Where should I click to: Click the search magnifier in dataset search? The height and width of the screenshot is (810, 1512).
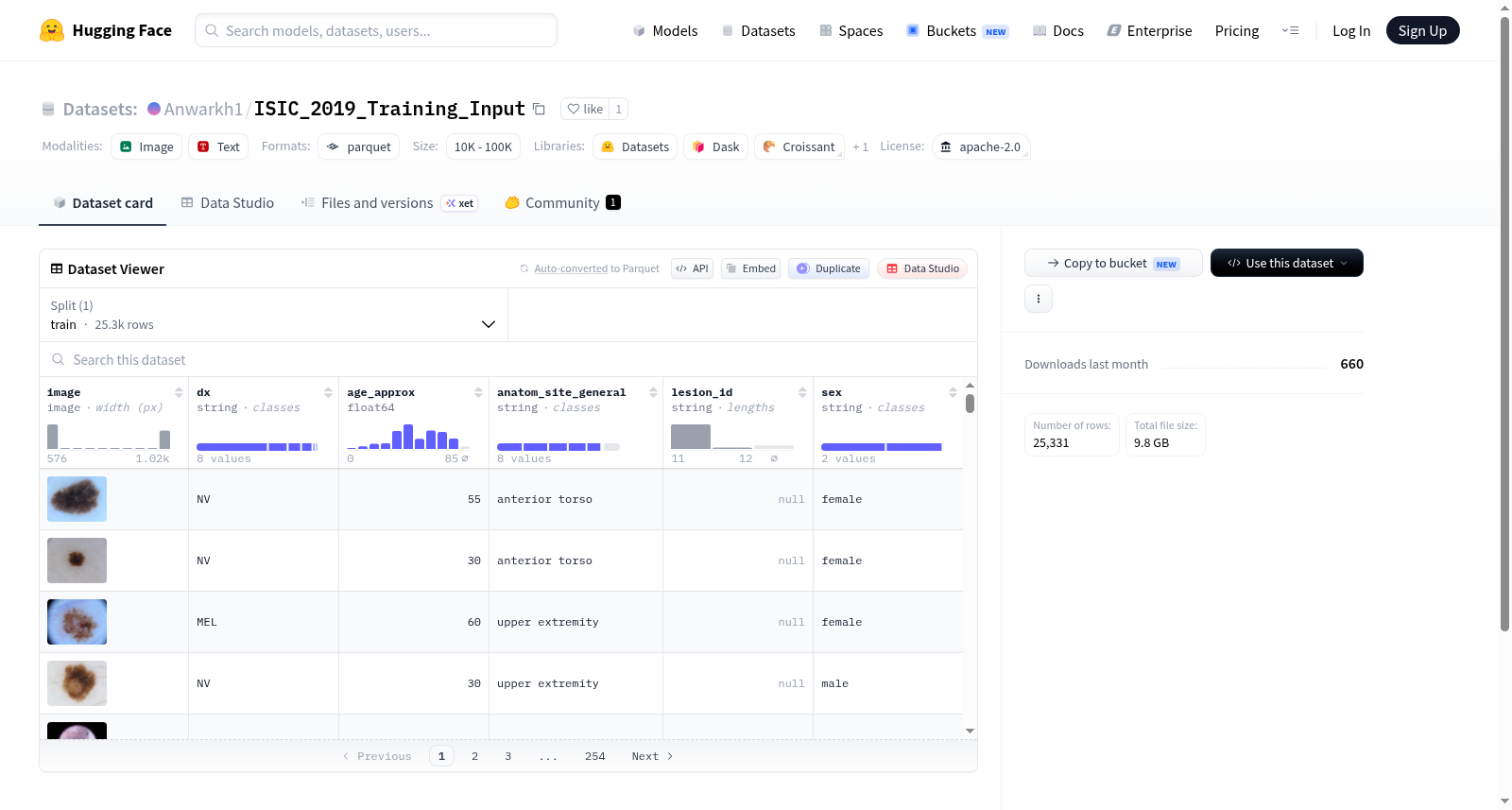[59, 359]
